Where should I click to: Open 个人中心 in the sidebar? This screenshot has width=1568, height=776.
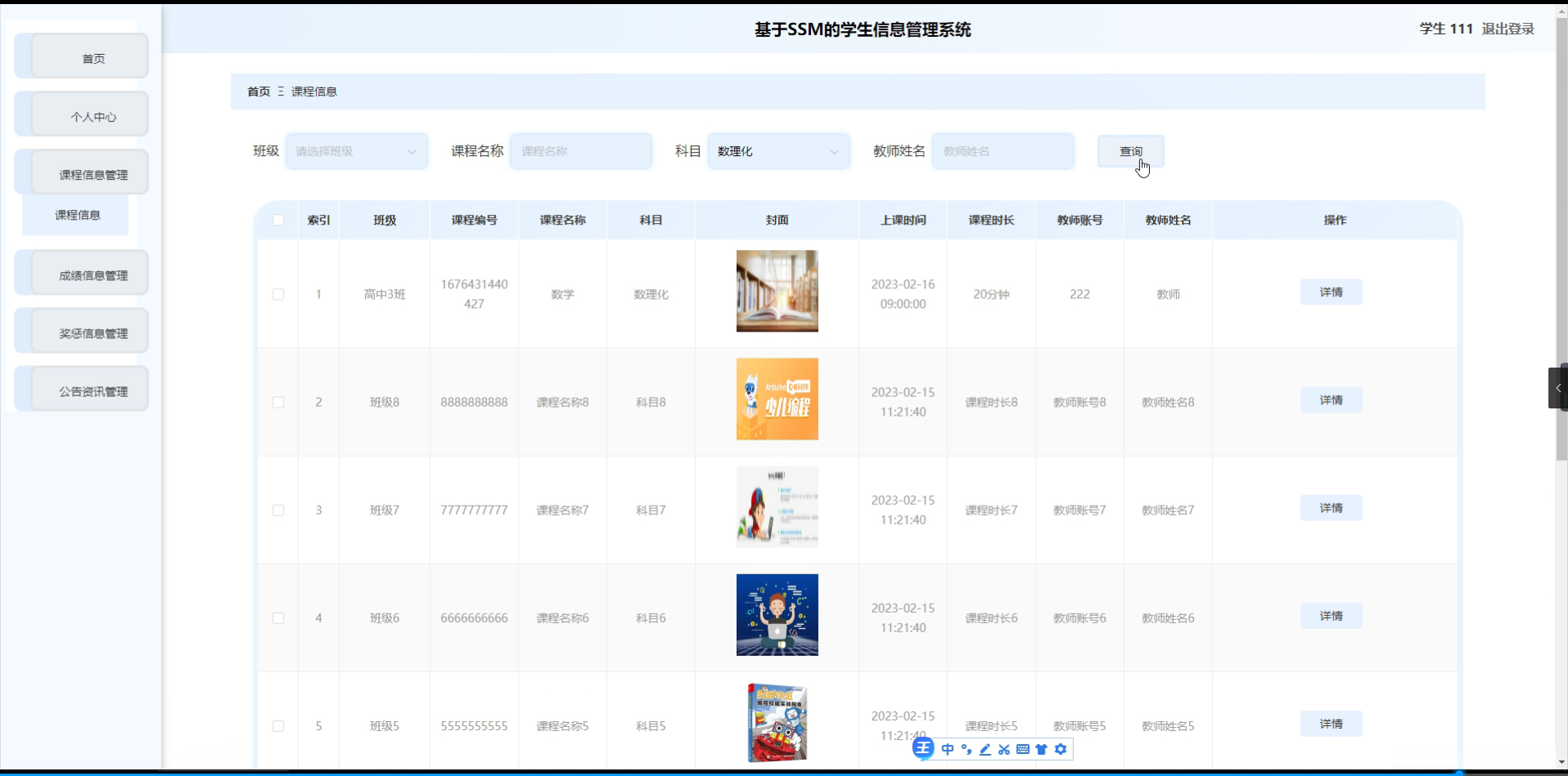(x=82, y=114)
